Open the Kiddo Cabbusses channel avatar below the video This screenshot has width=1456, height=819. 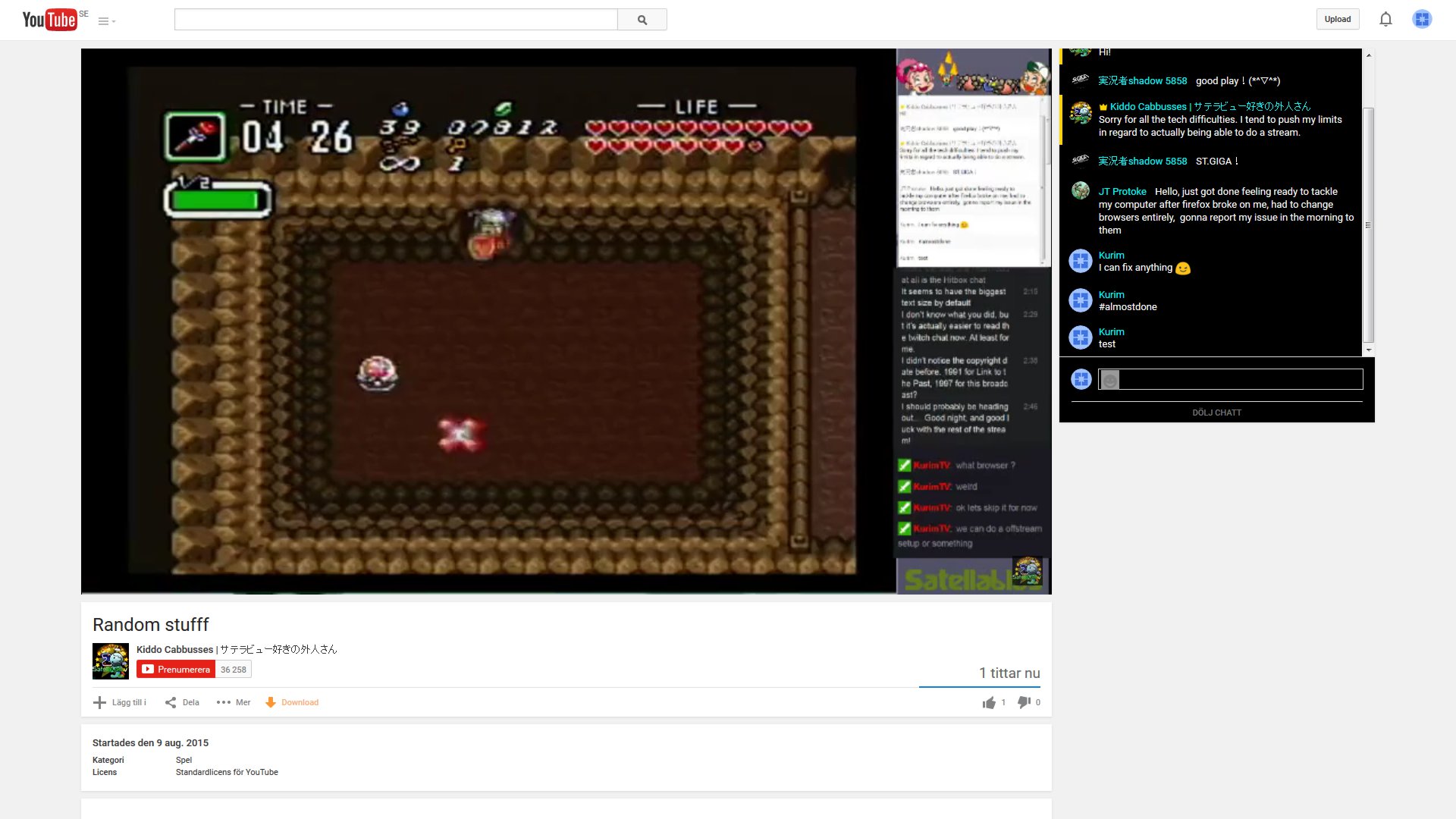(x=111, y=661)
